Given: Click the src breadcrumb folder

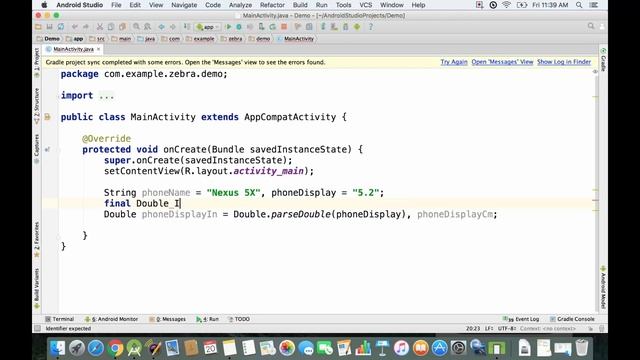Looking at the screenshot, I should pyautogui.click(x=97, y=39).
